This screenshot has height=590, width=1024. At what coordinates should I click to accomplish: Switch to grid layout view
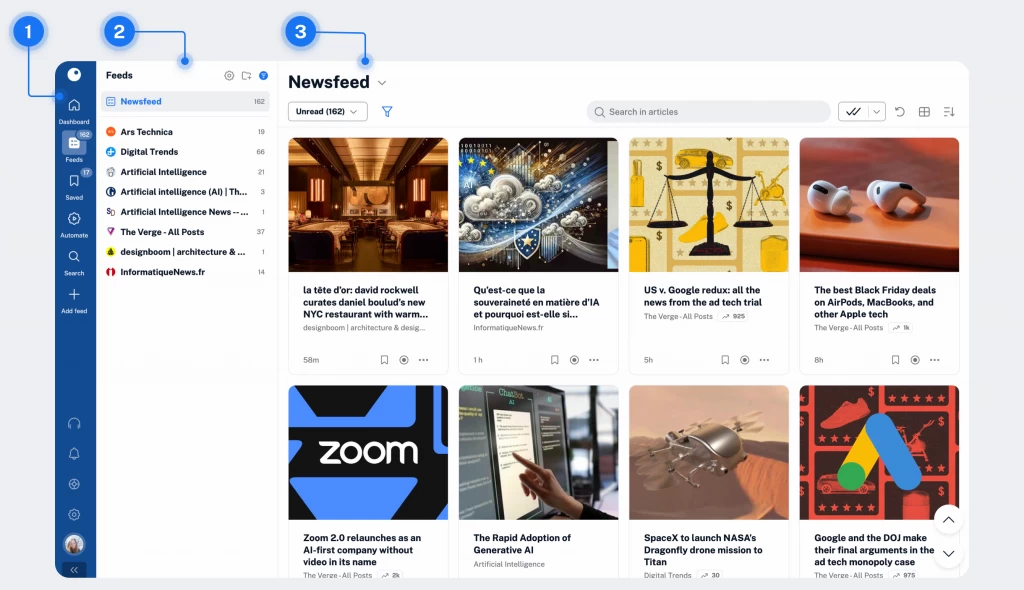(x=925, y=111)
